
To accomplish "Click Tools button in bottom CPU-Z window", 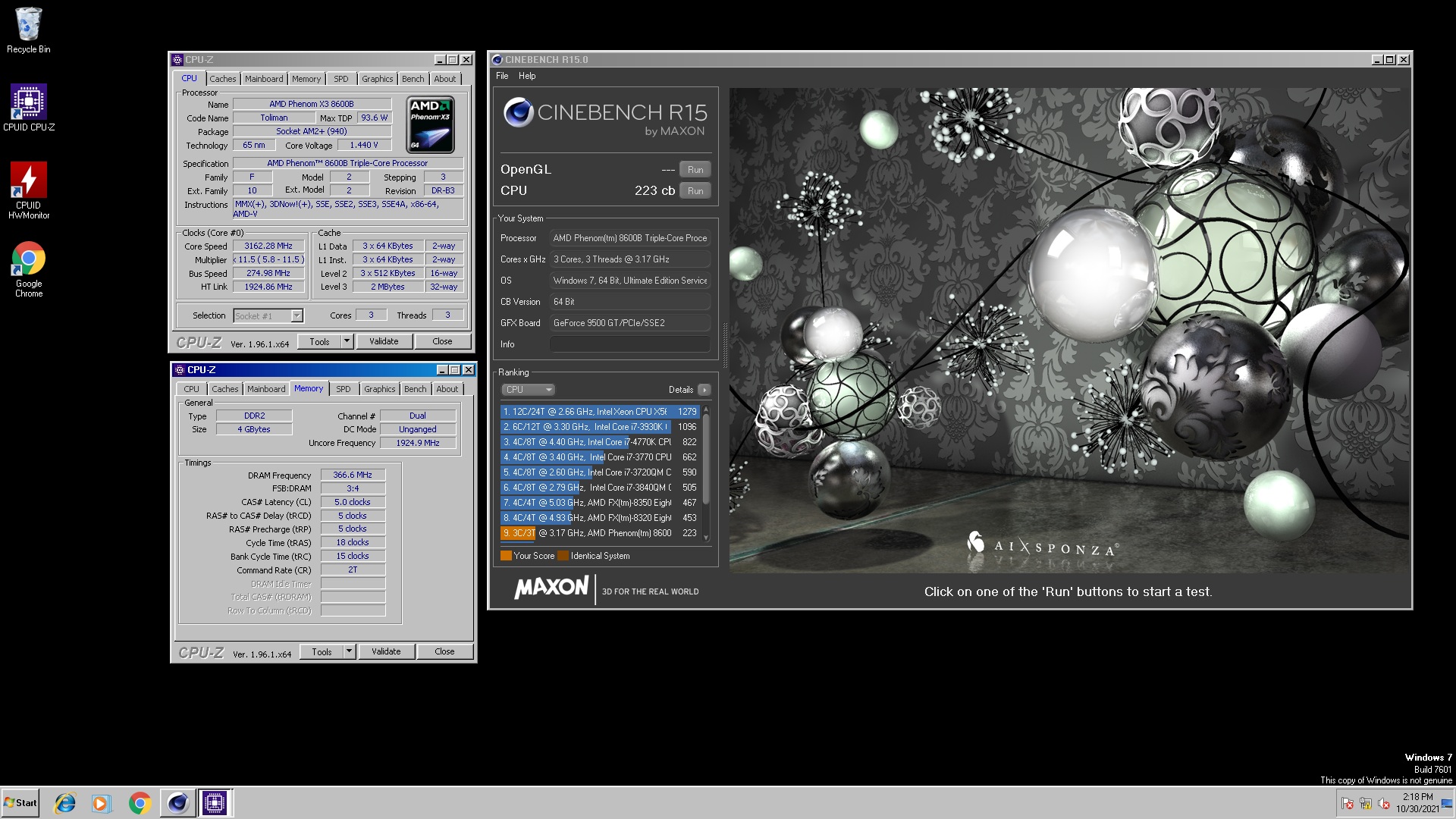I will [322, 651].
